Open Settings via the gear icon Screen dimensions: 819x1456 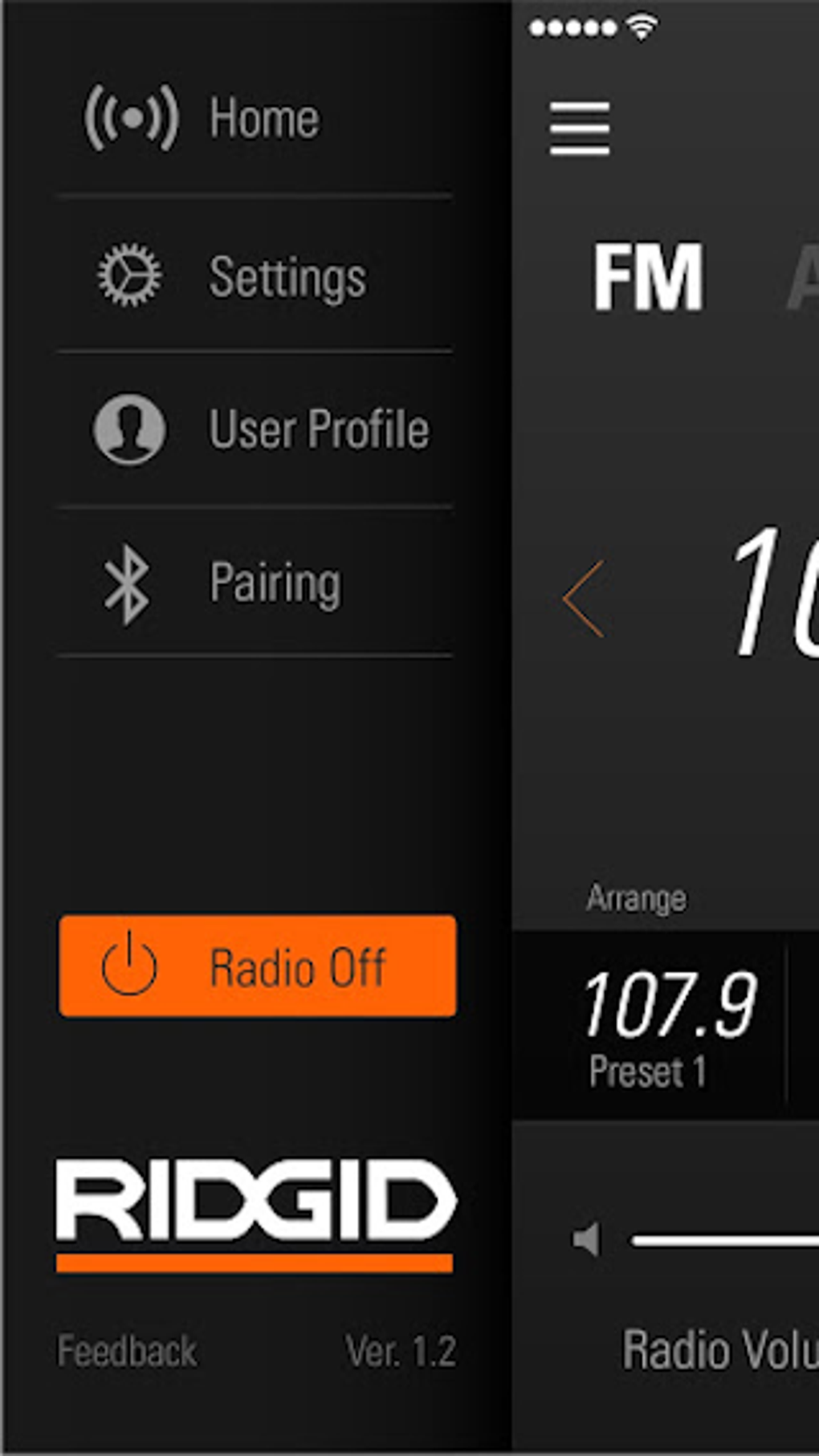click(130, 275)
